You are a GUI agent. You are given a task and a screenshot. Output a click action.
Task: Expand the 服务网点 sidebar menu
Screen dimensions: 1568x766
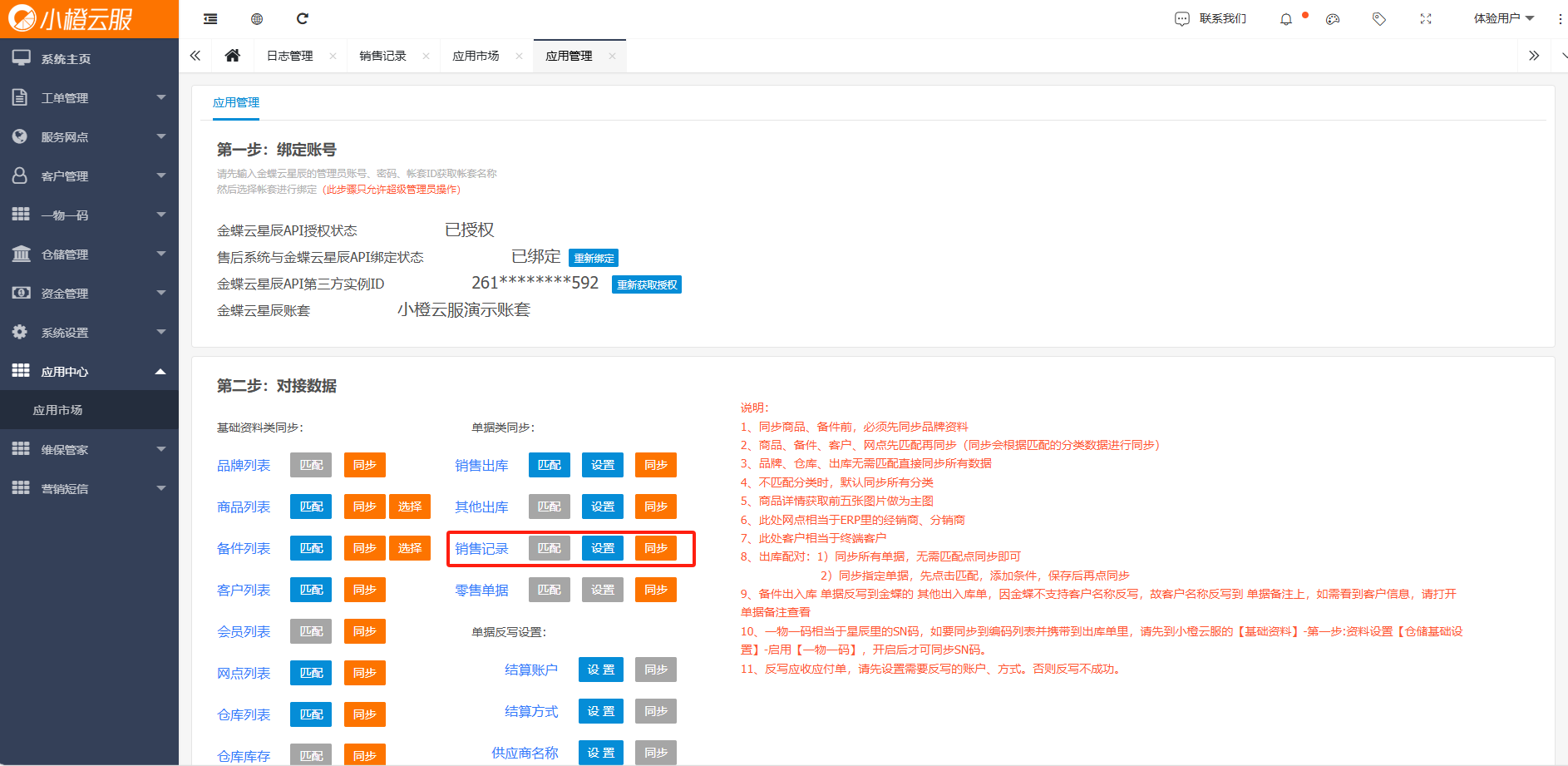(89, 136)
